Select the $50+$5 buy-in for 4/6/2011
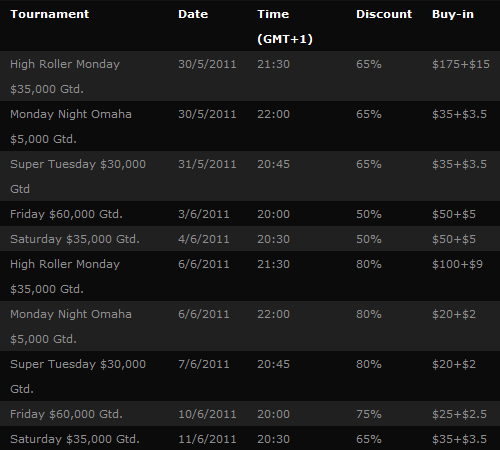Image resolution: width=500 pixels, height=450 pixels. (454, 239)
